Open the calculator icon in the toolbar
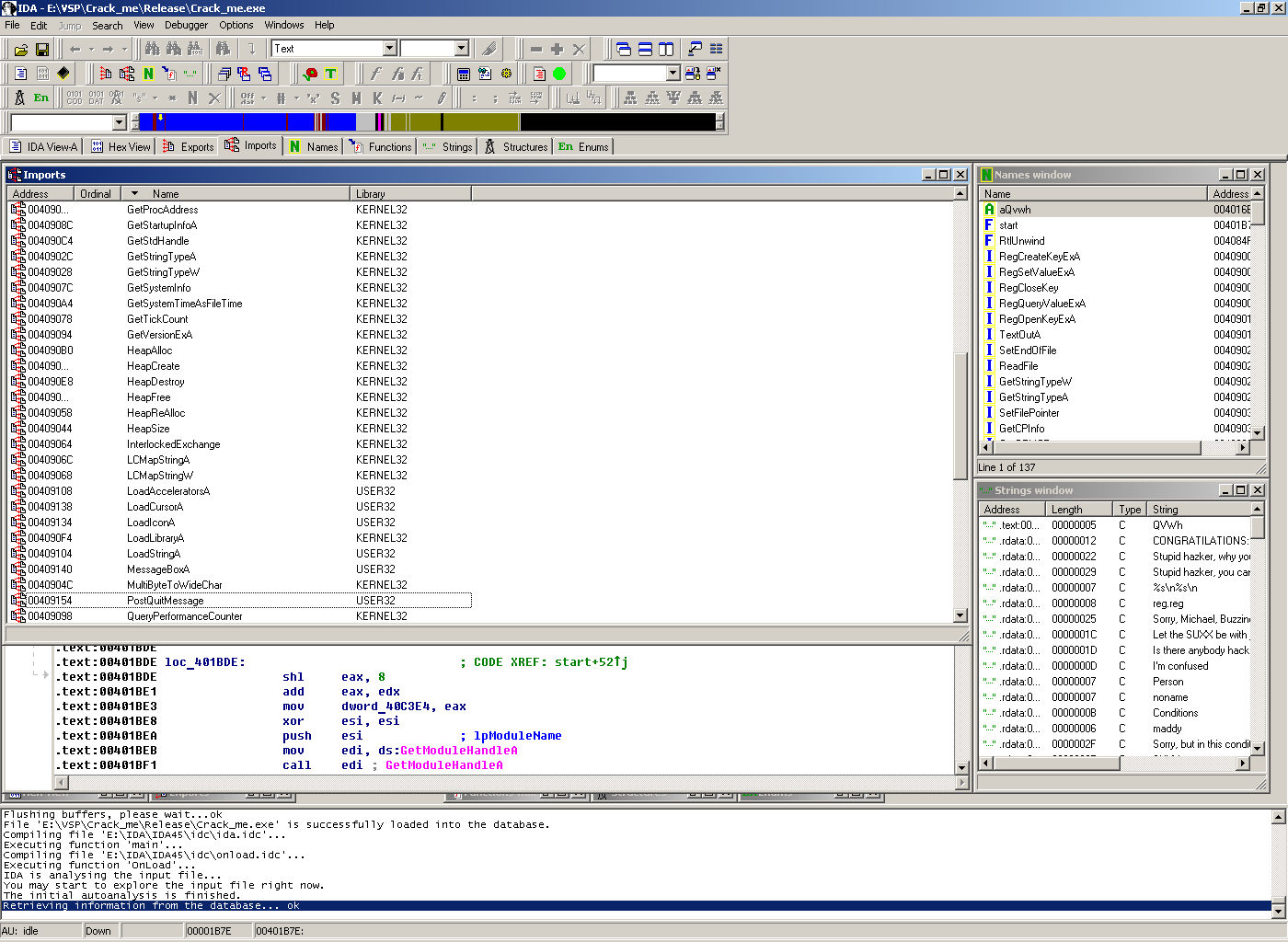 (x=464, y=75)
